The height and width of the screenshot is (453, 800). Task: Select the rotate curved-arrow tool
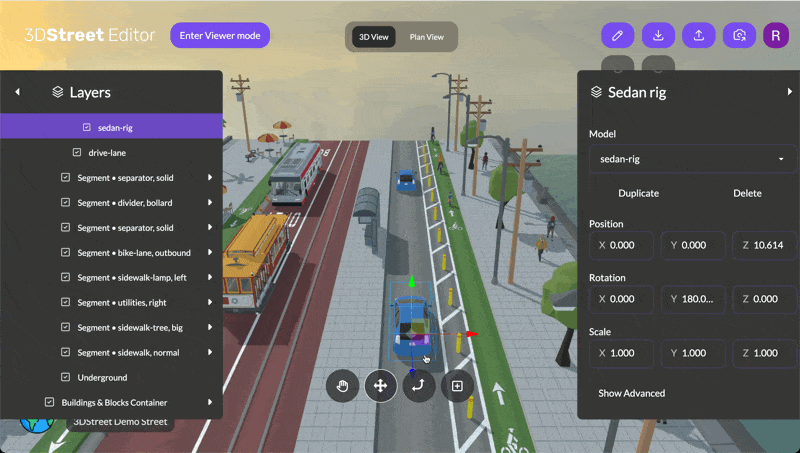coord(419,385)
